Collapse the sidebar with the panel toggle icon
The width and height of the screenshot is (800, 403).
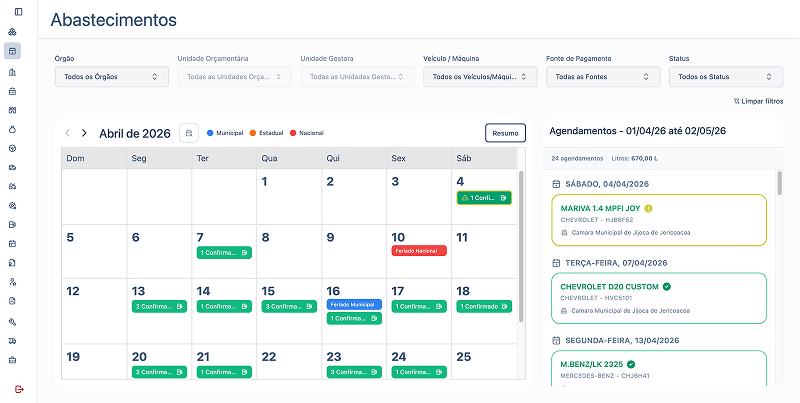18,12
